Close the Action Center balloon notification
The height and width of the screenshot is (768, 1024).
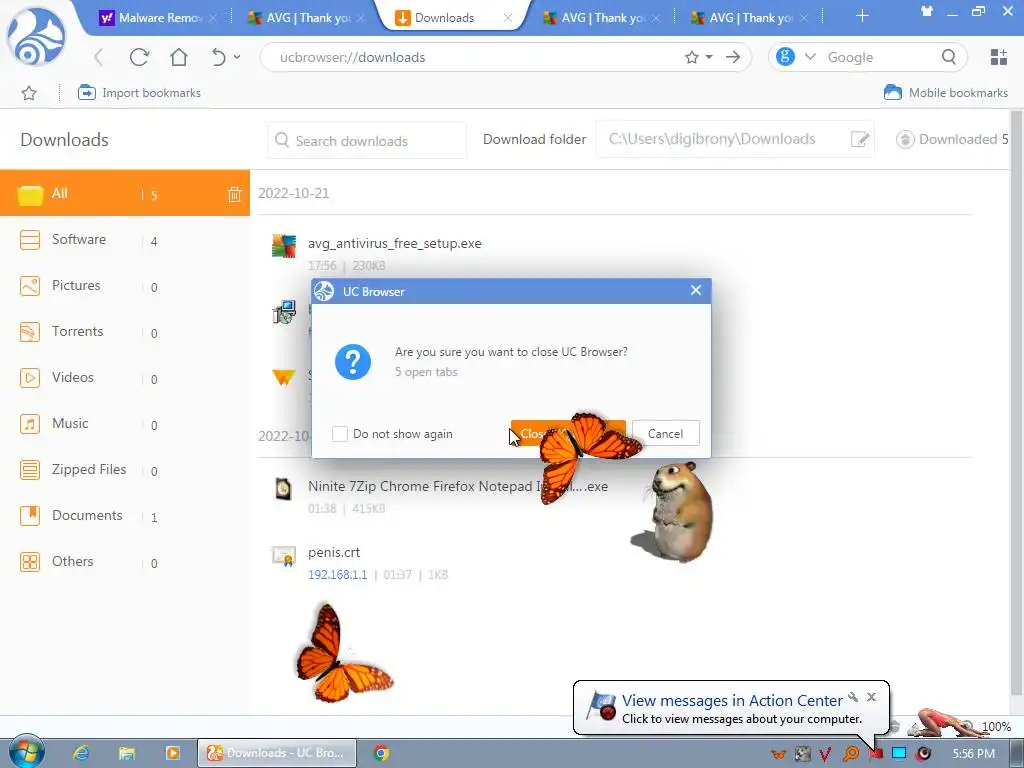[871, 697]
